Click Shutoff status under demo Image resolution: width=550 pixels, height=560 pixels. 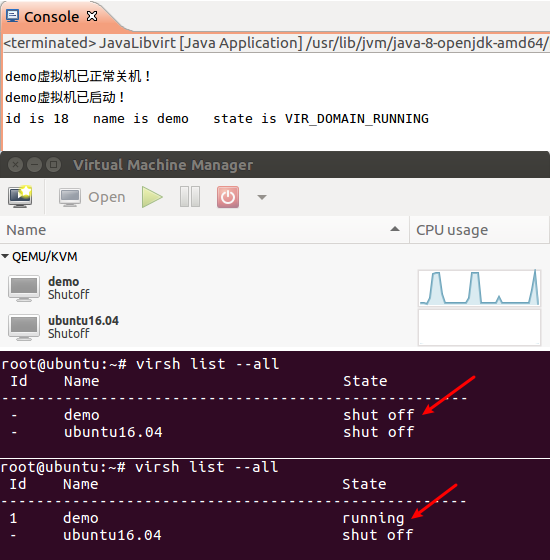[x=69, y=295]
